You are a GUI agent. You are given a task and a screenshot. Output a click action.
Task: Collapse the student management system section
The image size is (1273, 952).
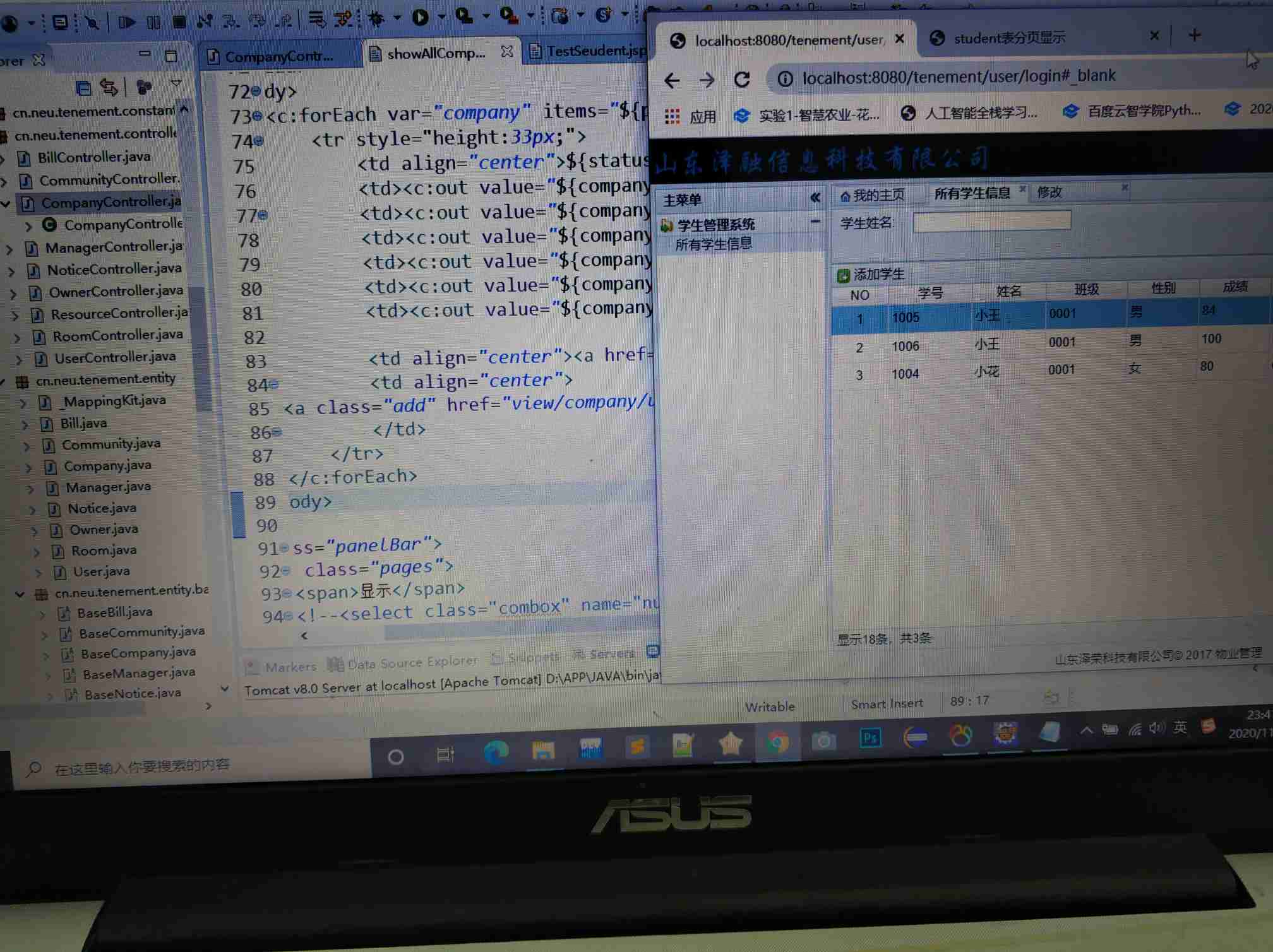[815, 222]
